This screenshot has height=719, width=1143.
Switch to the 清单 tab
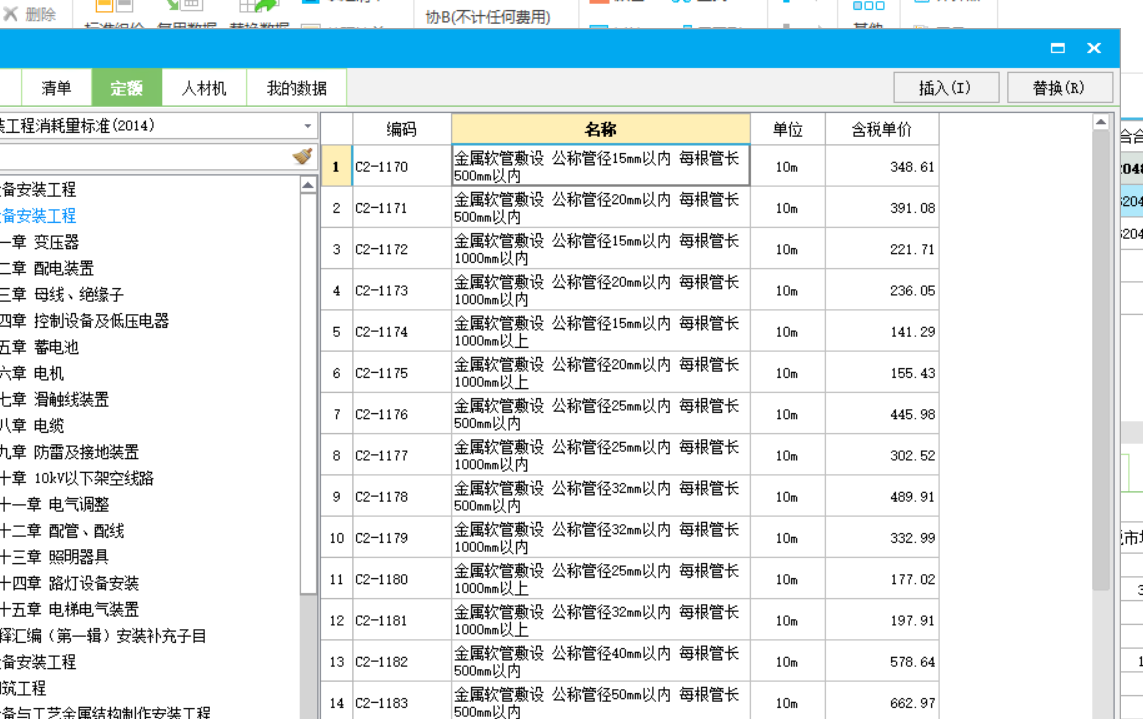[x=55, y=87]
